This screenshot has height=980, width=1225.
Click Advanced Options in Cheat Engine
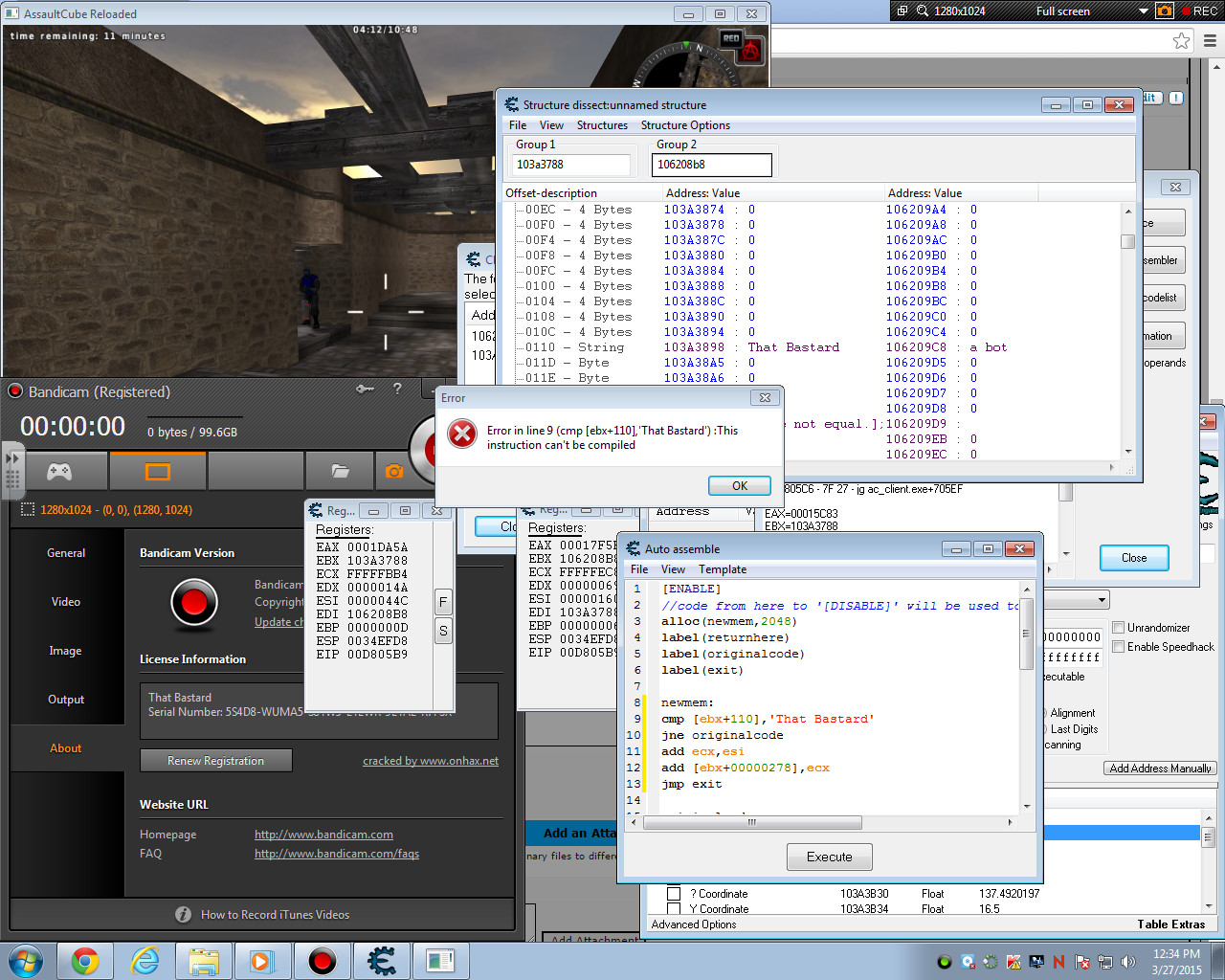coord(694,924)
